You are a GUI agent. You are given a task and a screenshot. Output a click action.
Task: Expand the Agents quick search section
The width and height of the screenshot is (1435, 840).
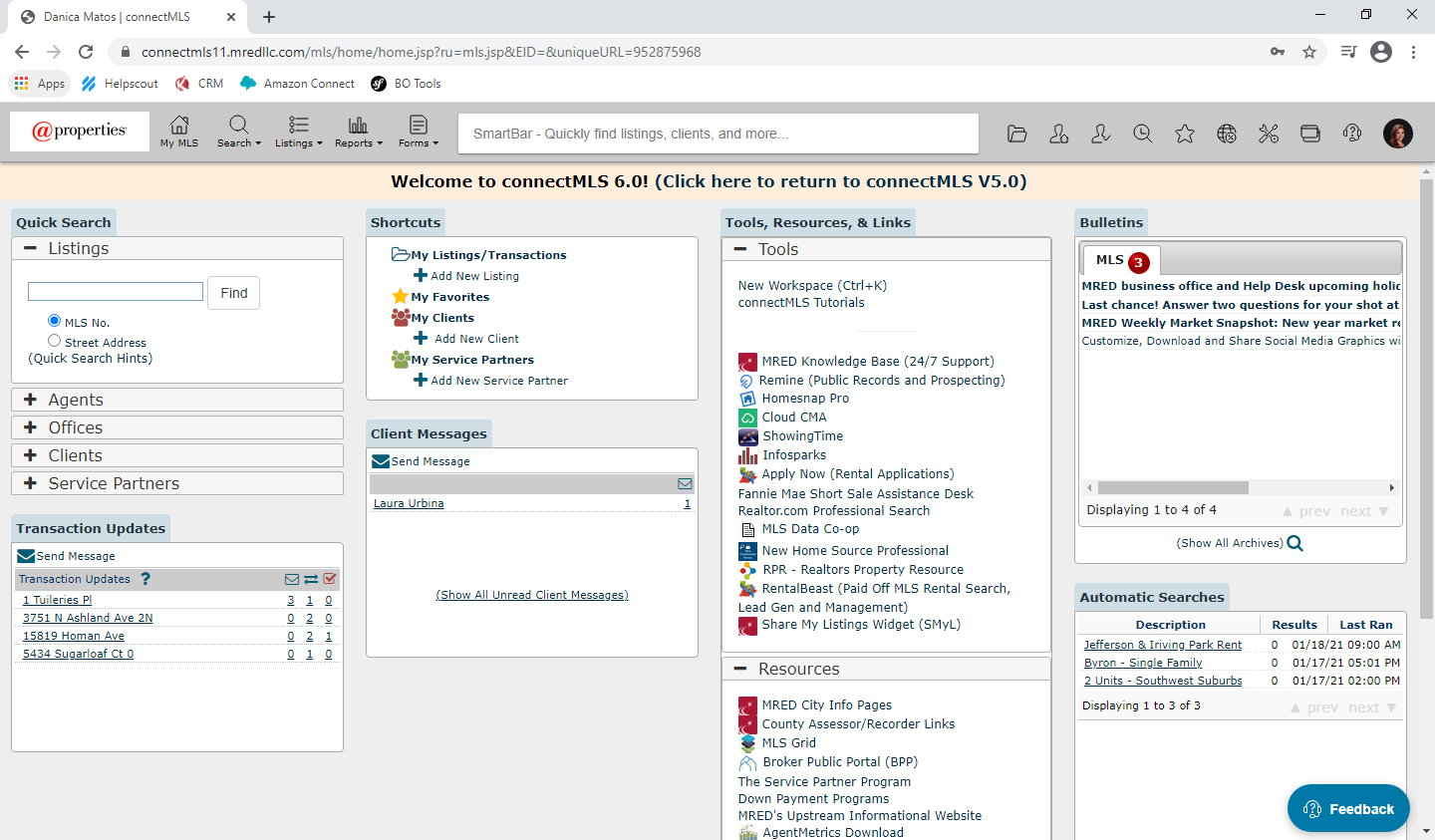(31, 400)
